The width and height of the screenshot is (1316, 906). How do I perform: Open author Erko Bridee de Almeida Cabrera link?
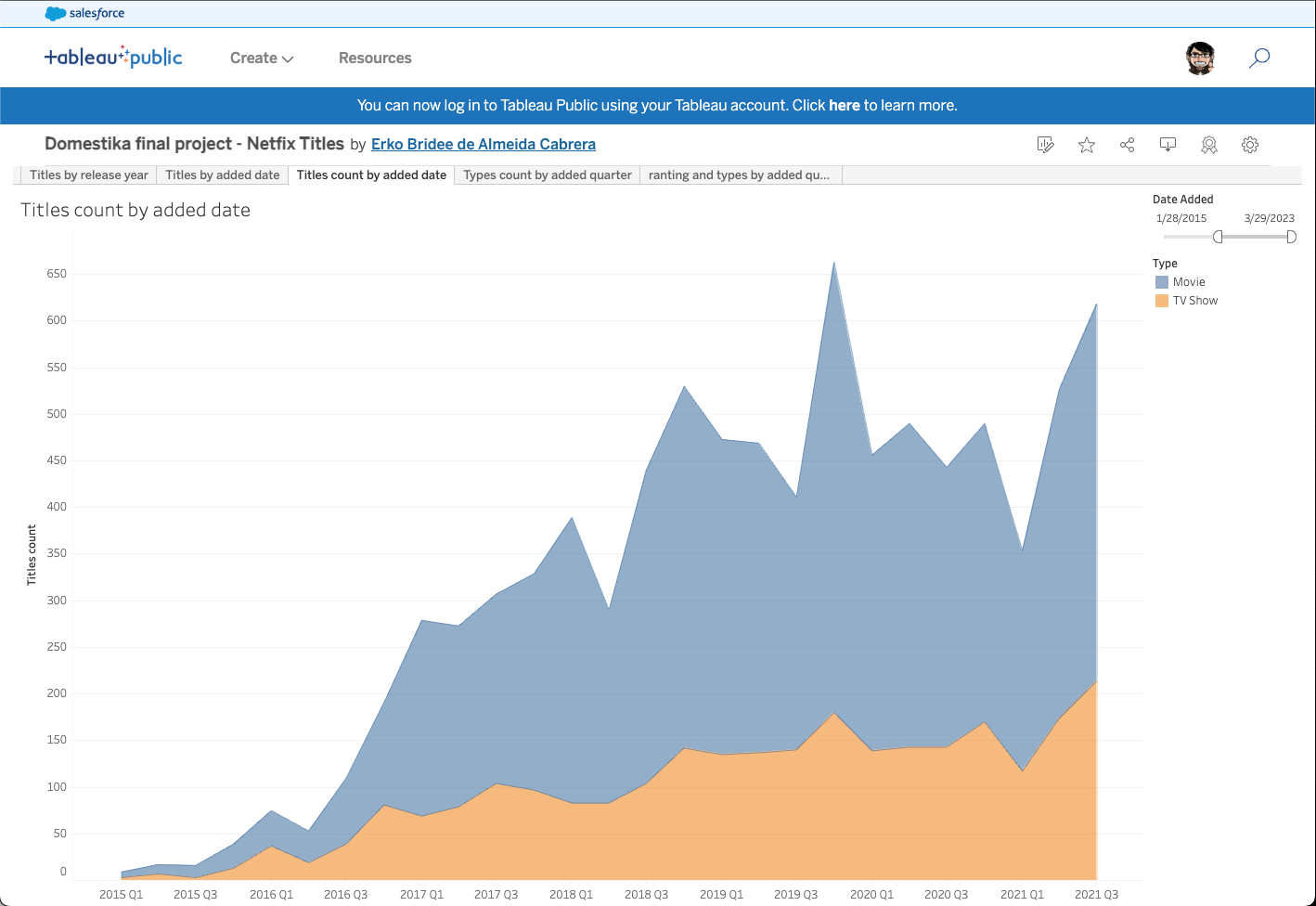pyautogui.click(x=484, y=144)
